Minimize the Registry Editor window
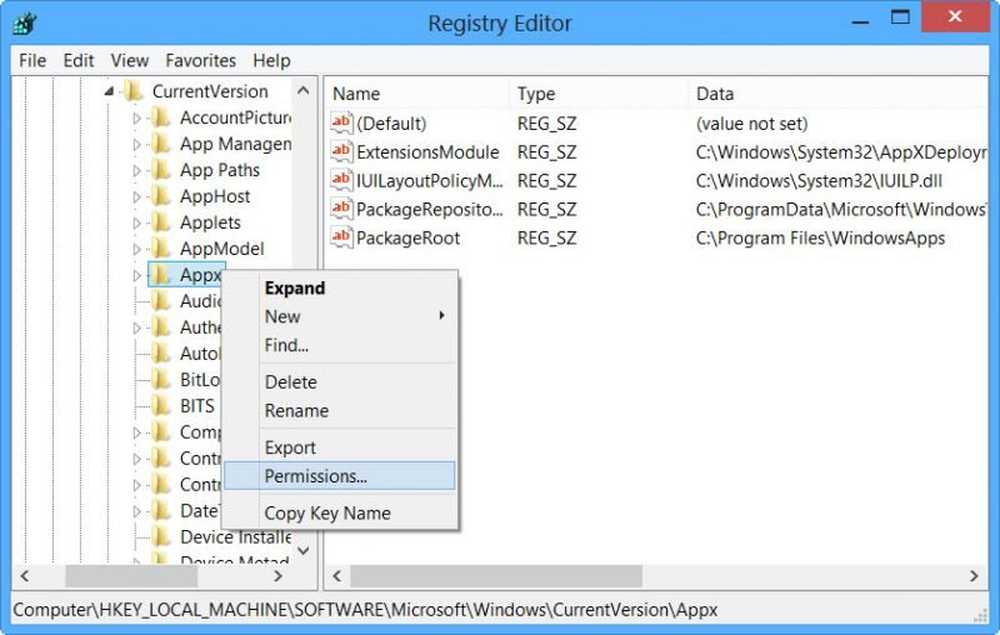Image resolution: width=1000 pixels, height=635 pixels. pyautogui.click(x=860, y=21)
